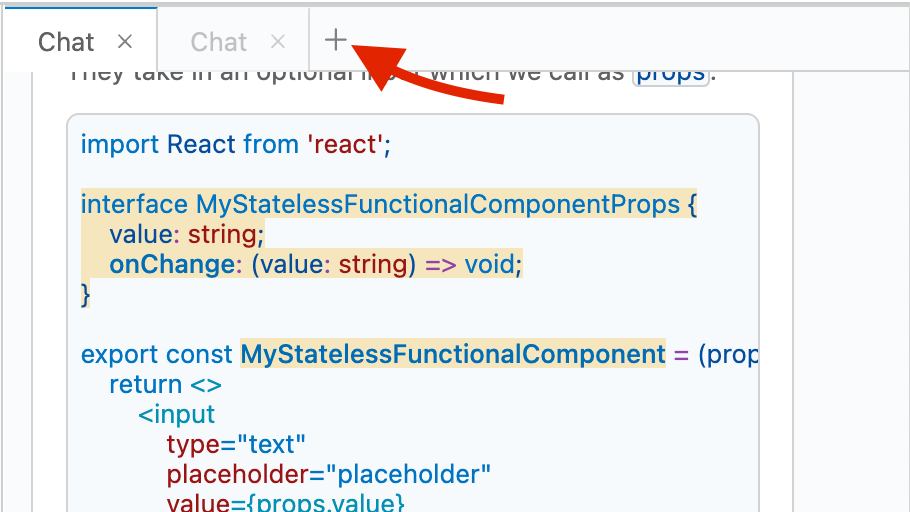
Task: Select the active first Chat tab
Action: [x=66, y=42]
